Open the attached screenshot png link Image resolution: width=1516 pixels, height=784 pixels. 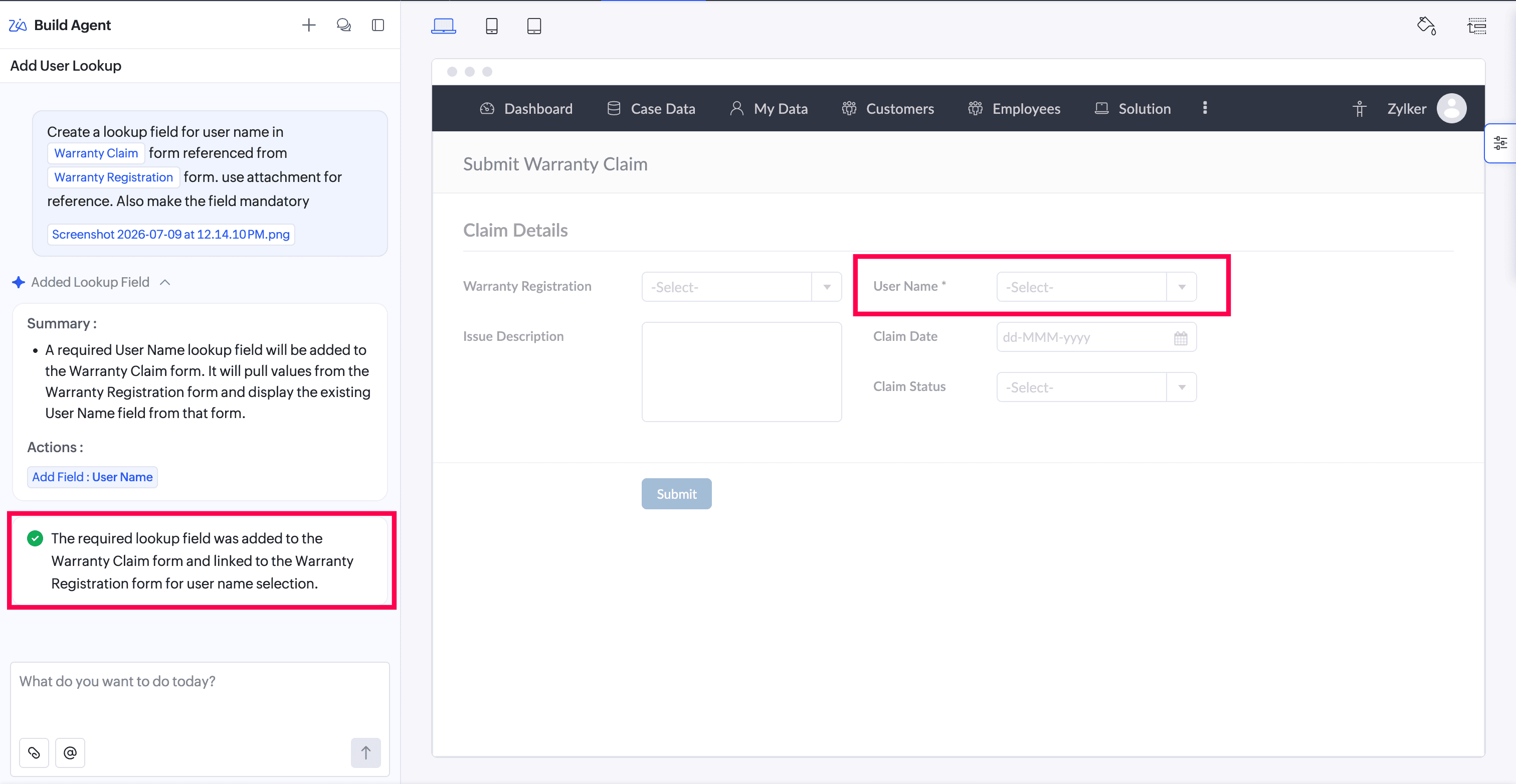[170, 234]
